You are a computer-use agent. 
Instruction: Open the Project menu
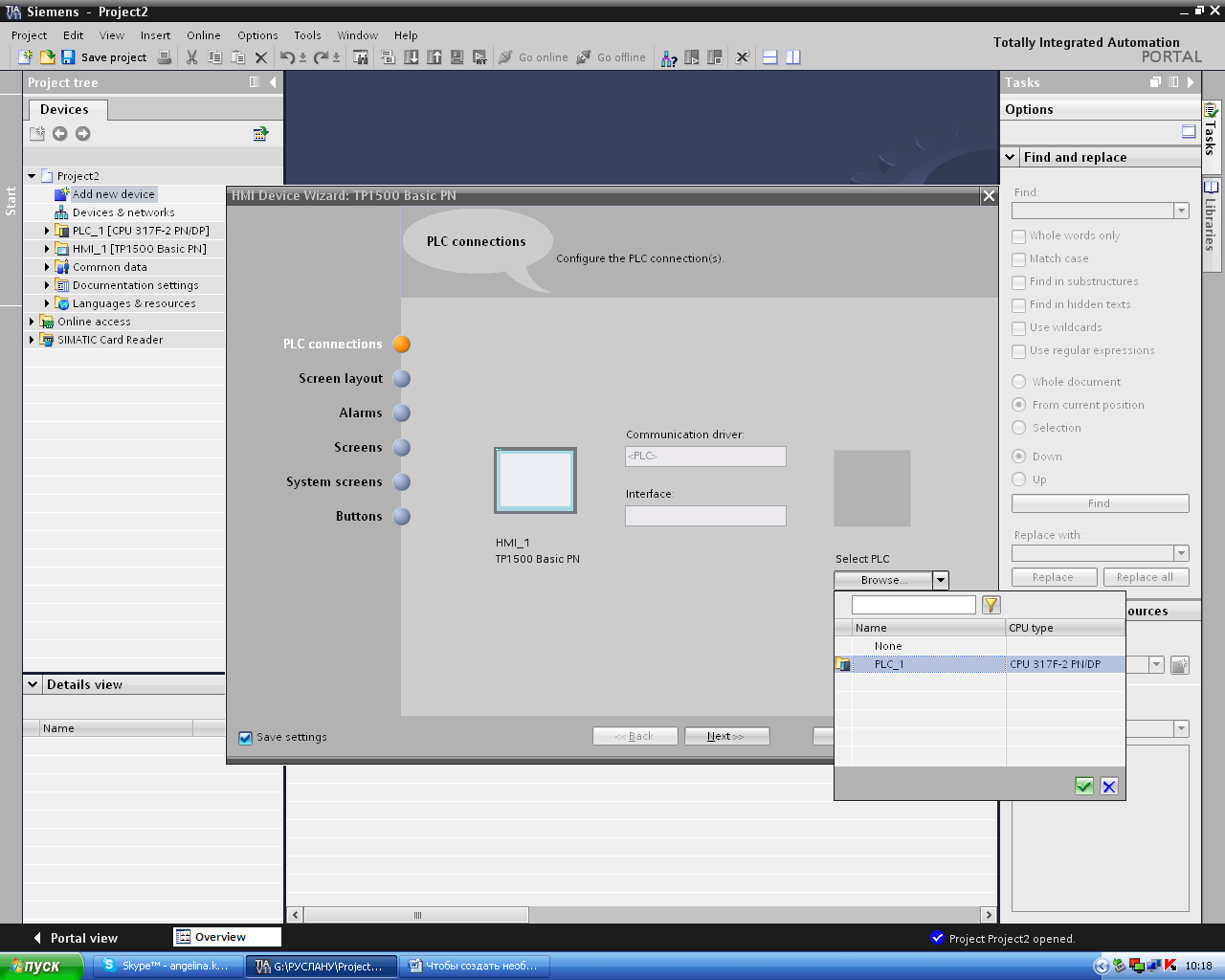(29, 35)
